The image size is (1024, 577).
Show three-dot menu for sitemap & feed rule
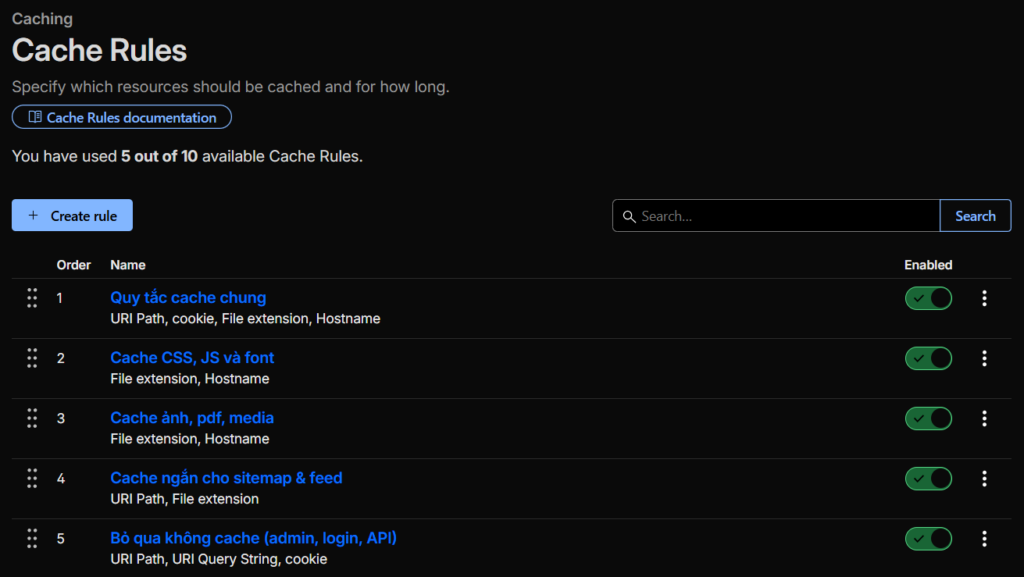click(x=985, y=478)
